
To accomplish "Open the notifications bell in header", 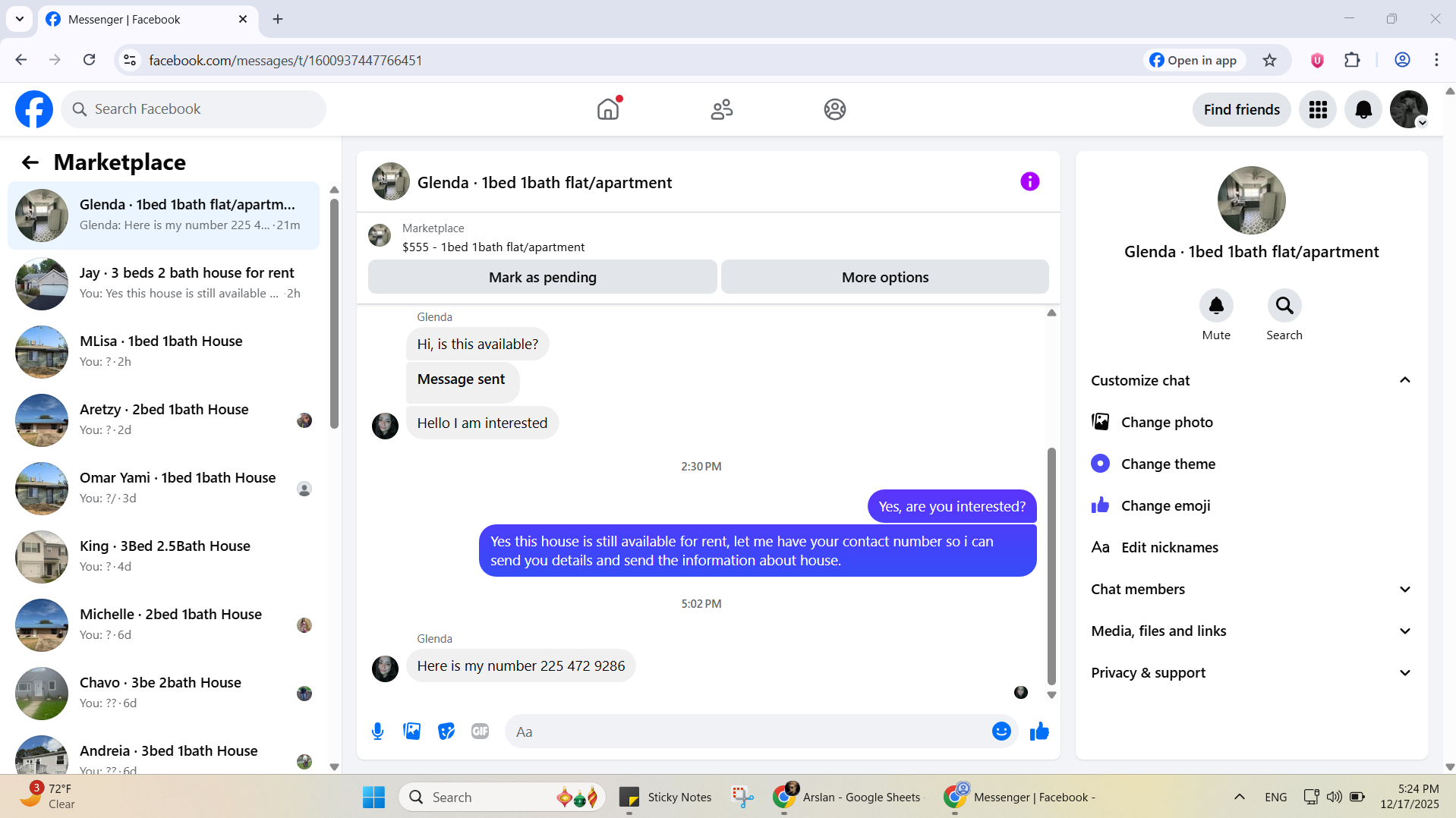I will point(1363,110).
